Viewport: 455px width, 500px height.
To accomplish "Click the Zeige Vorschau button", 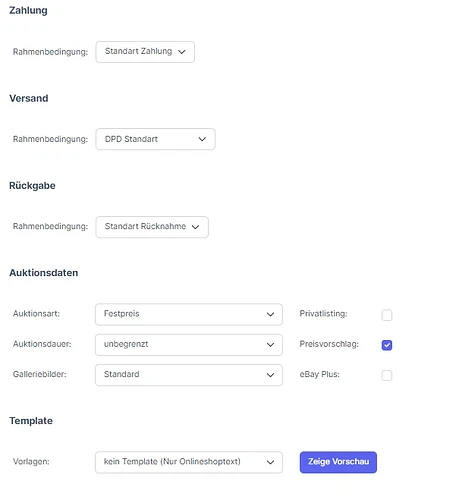I will [x=338, y=462].
